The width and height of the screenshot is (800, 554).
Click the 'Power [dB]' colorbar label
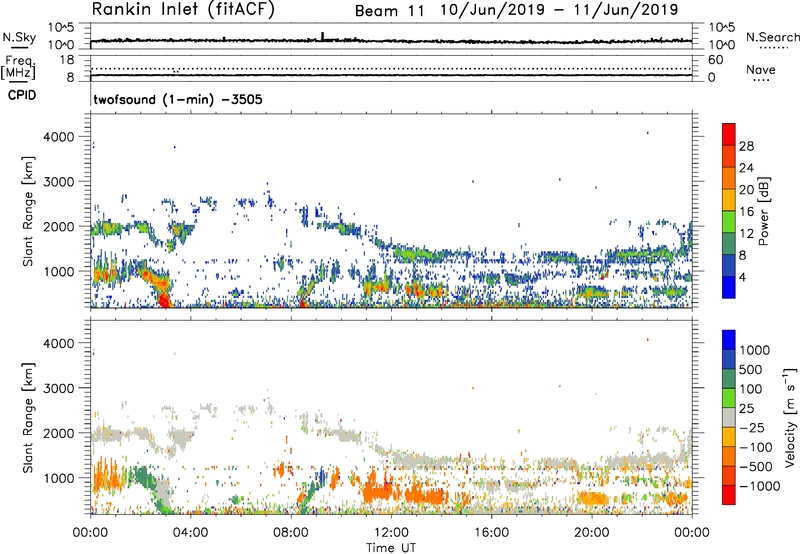(x=763, y=211)
